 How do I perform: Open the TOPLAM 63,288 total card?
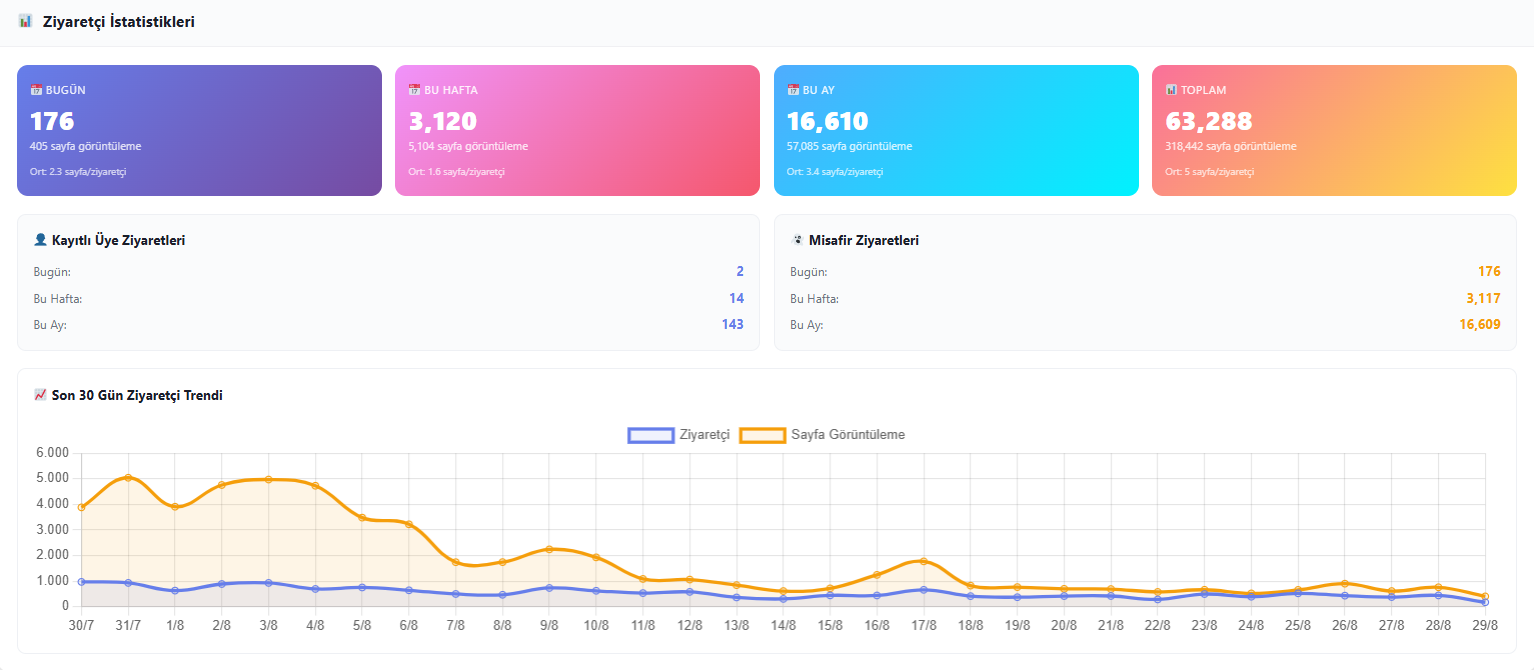[x=1334, y=131]
